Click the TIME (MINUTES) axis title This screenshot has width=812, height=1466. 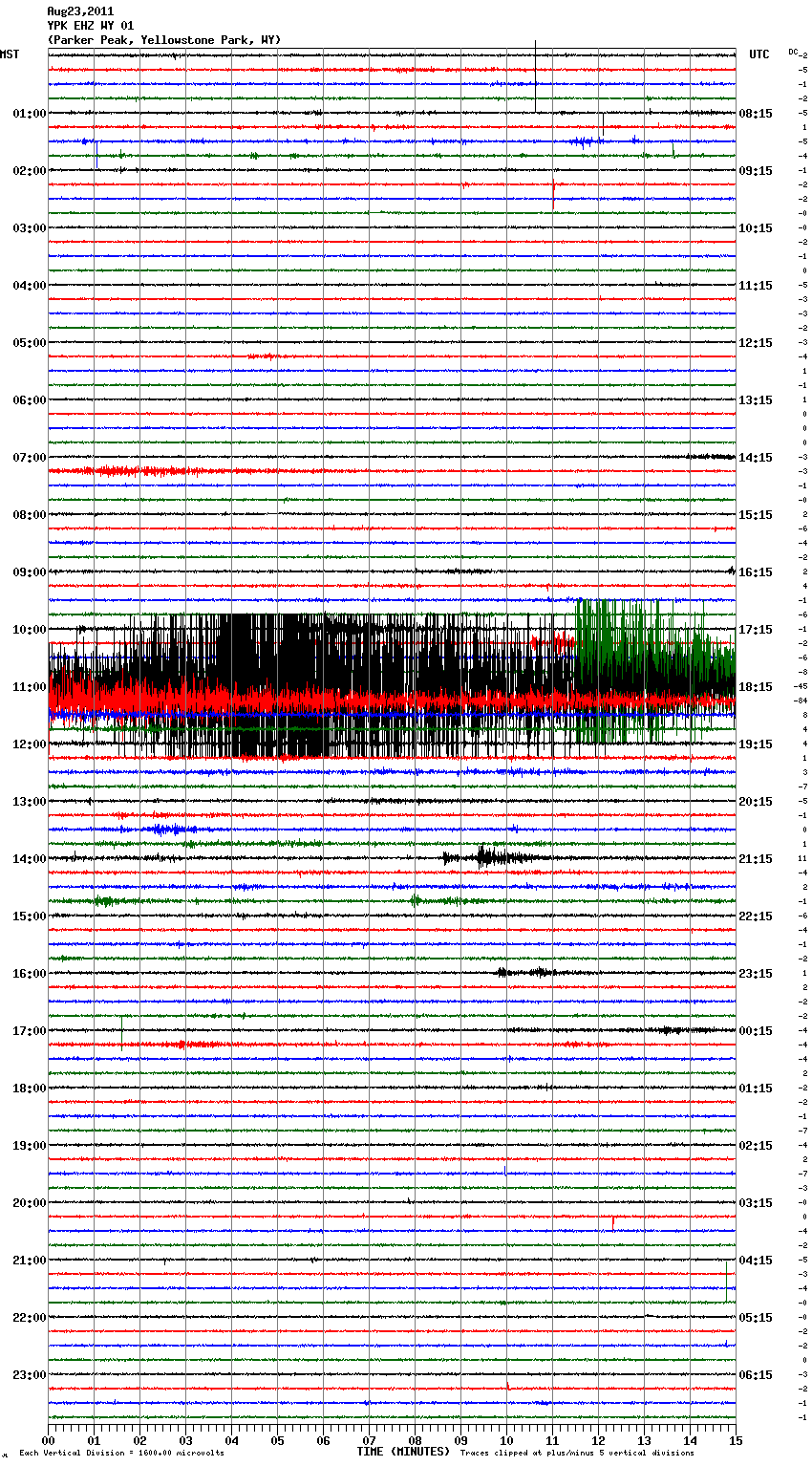click(x=403, y=1452)
